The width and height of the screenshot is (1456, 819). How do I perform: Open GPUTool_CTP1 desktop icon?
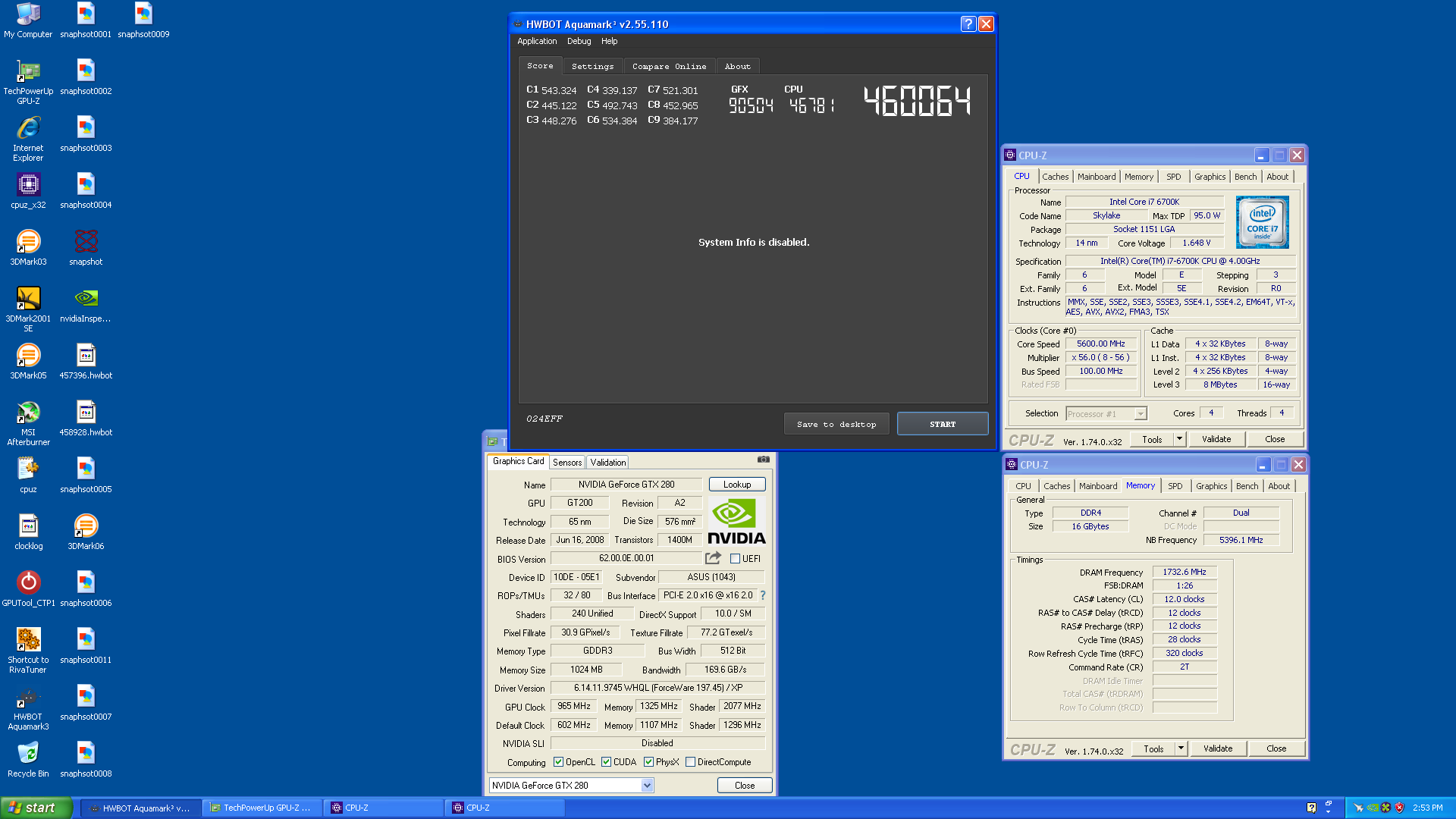[x=28, y=589]
